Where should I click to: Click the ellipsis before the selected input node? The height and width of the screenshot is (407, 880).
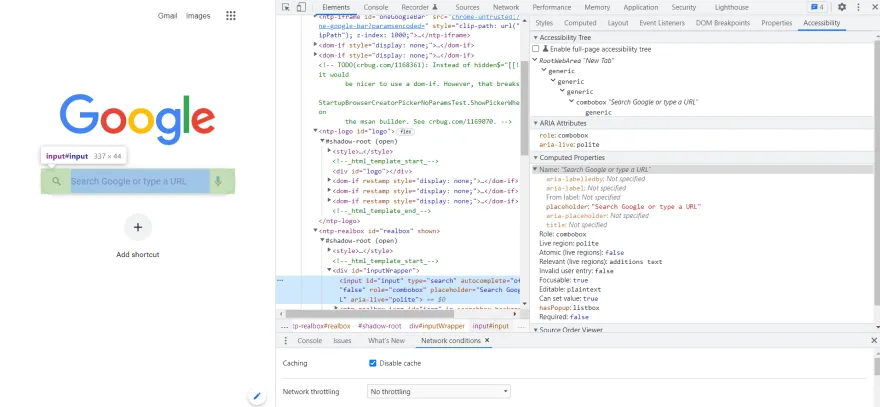tap(281, 280)
